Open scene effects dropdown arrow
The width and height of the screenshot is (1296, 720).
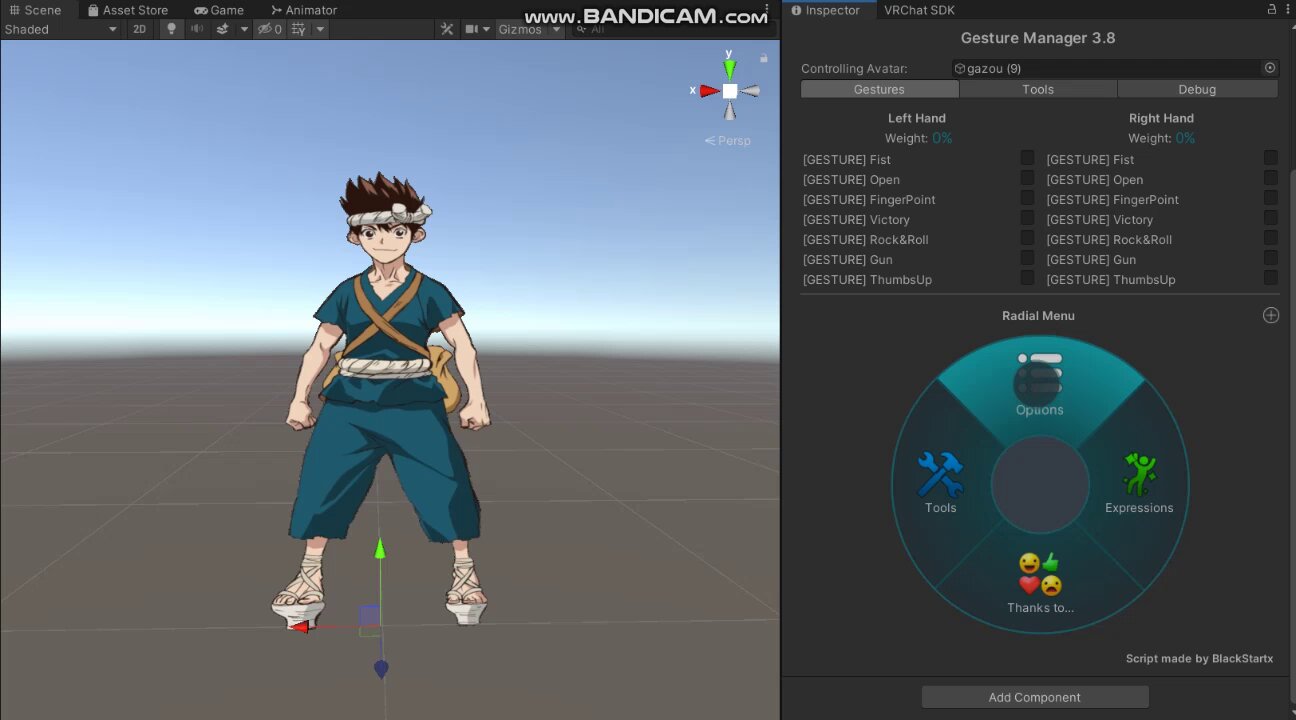[x=243, y=29]
